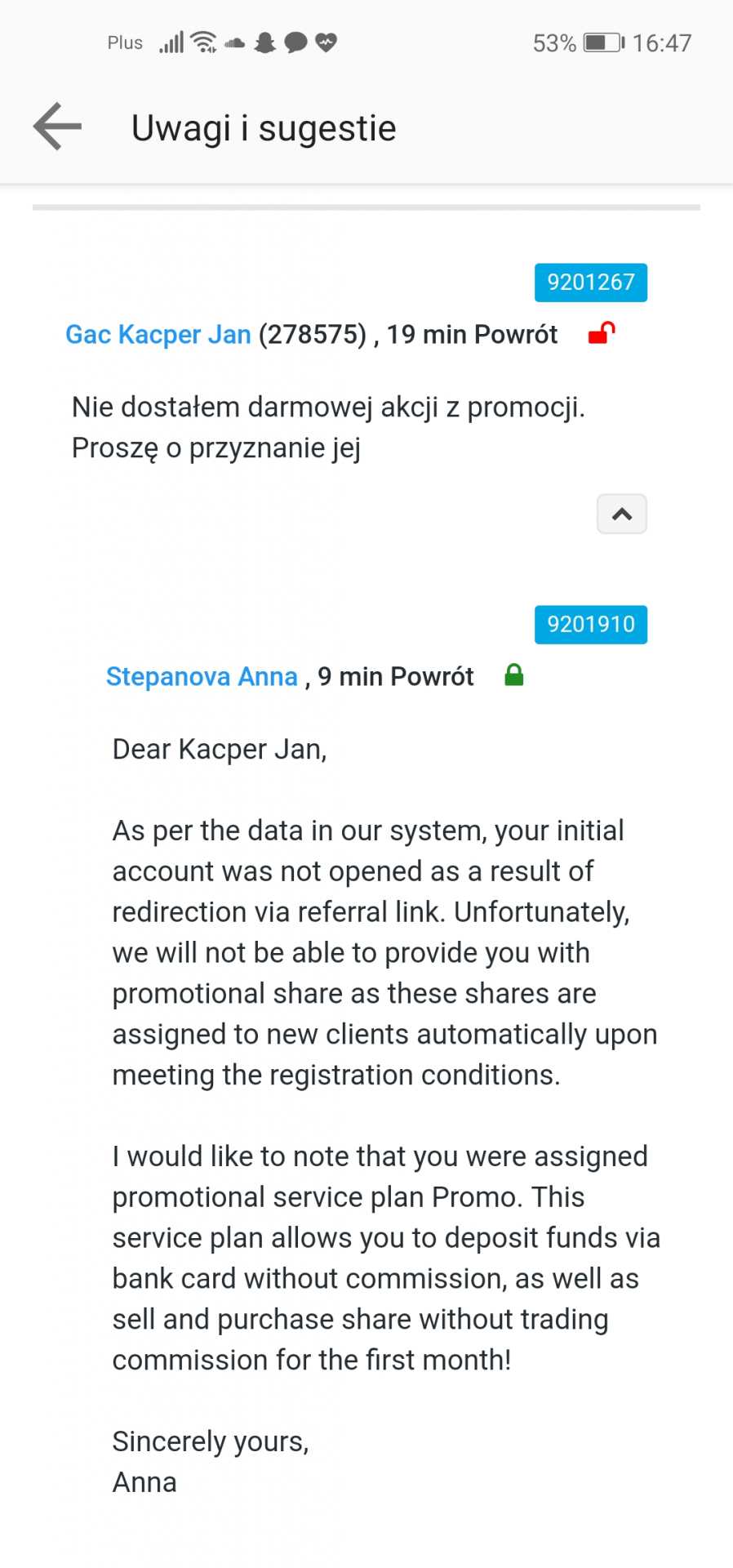Tap the chat bubble notification icon
The height and width of the screenshot is (1568, 733).
(x=295, y=42)
